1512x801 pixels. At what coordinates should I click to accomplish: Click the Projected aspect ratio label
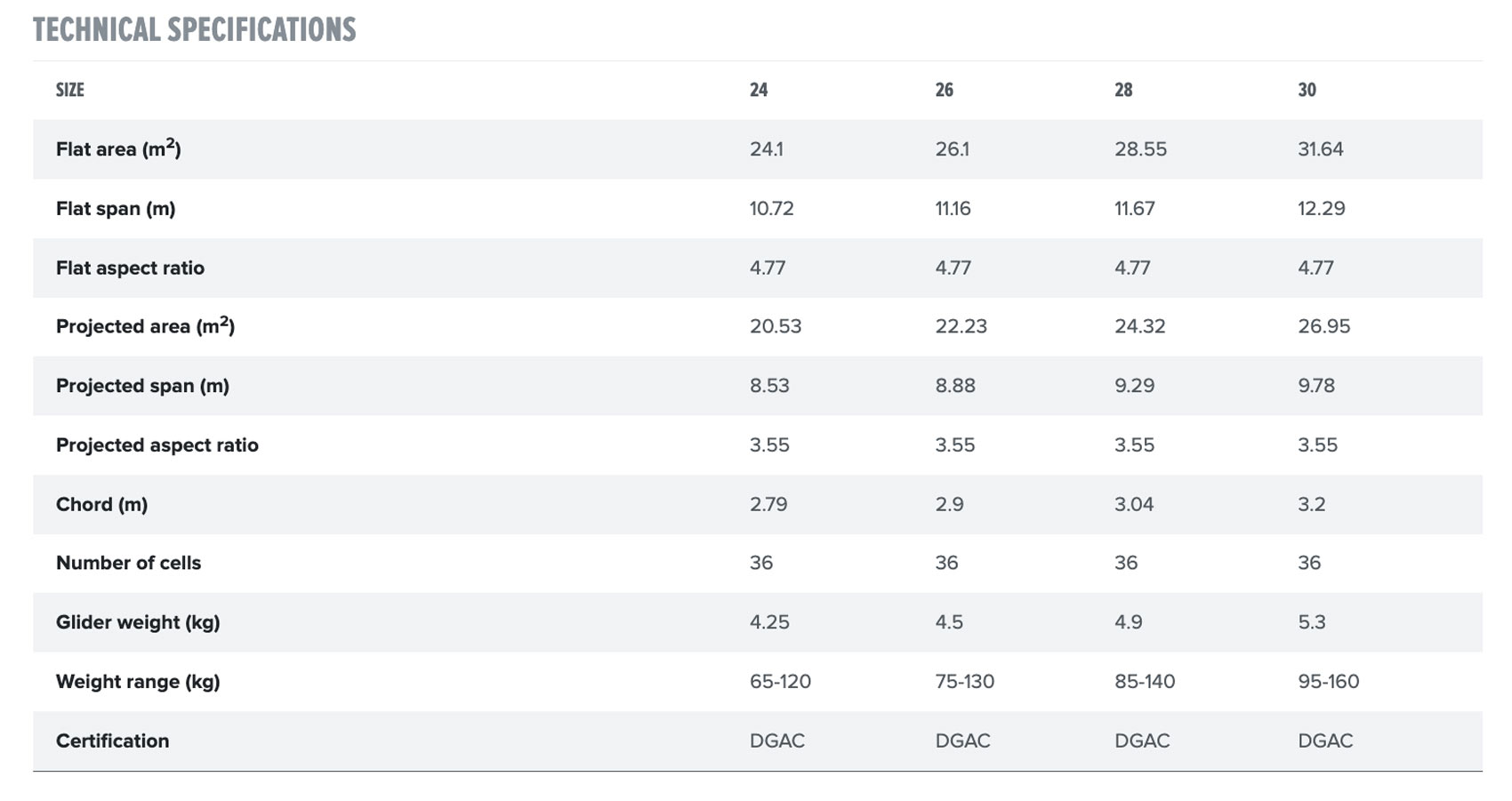coord(157,445)
